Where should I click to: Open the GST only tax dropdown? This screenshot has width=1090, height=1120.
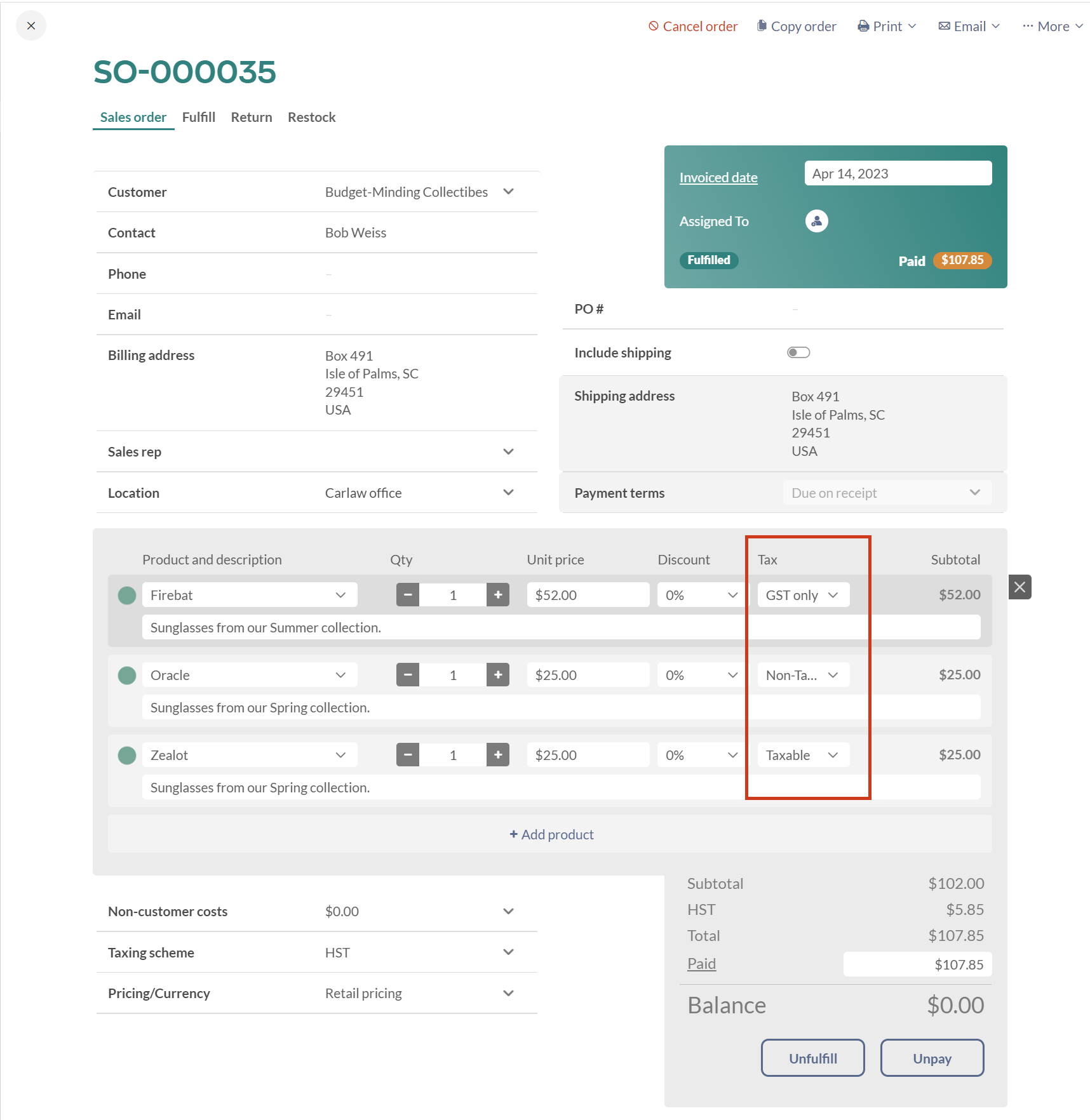coord(802,594)
